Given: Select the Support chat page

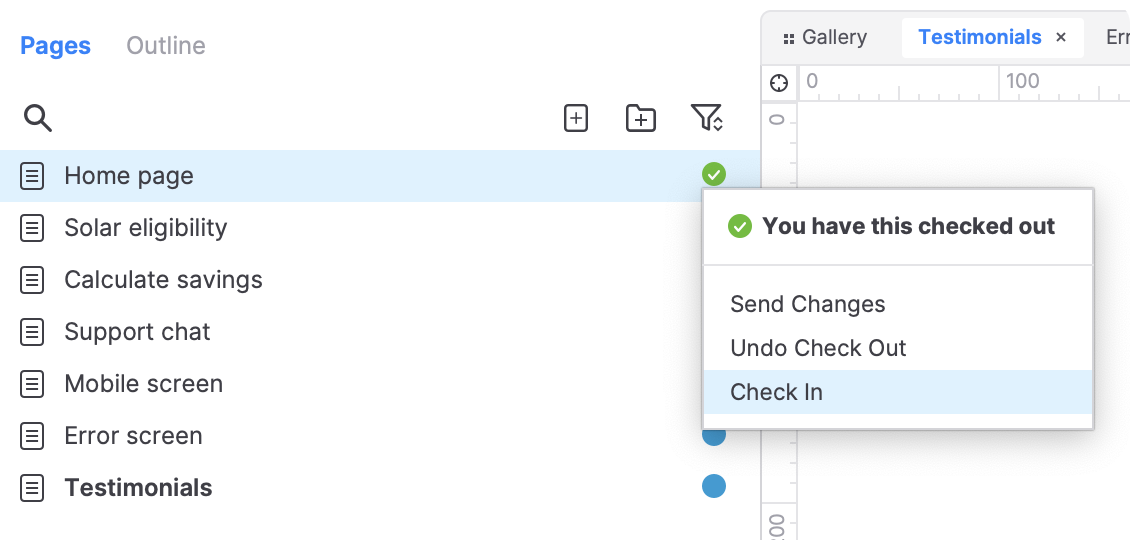Looking at the screenshot, I should tap(137, 332).
